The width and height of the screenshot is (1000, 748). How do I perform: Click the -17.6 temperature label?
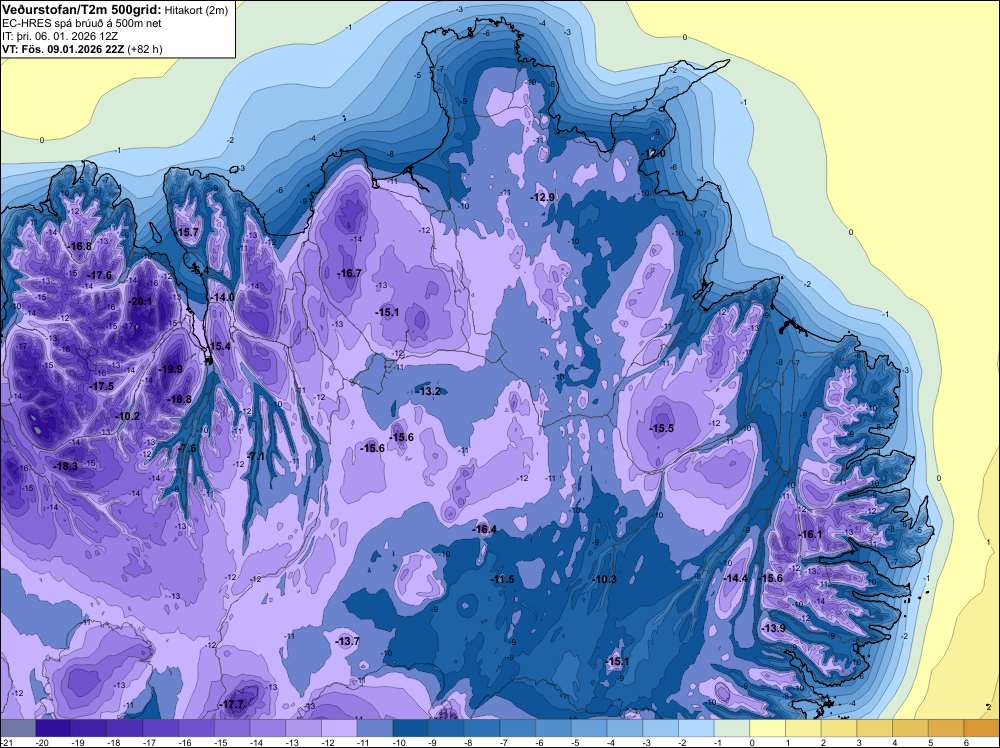click(100, 275)
